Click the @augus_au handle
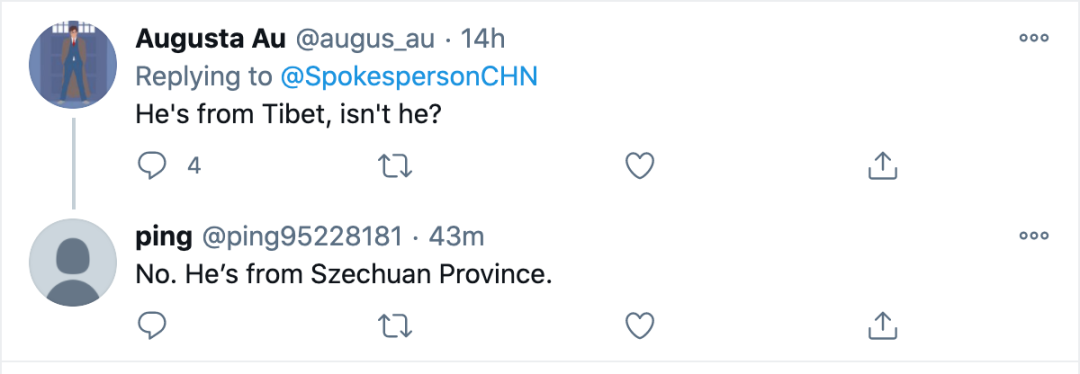The image size is (1080, 374). [x=365, y=40]
